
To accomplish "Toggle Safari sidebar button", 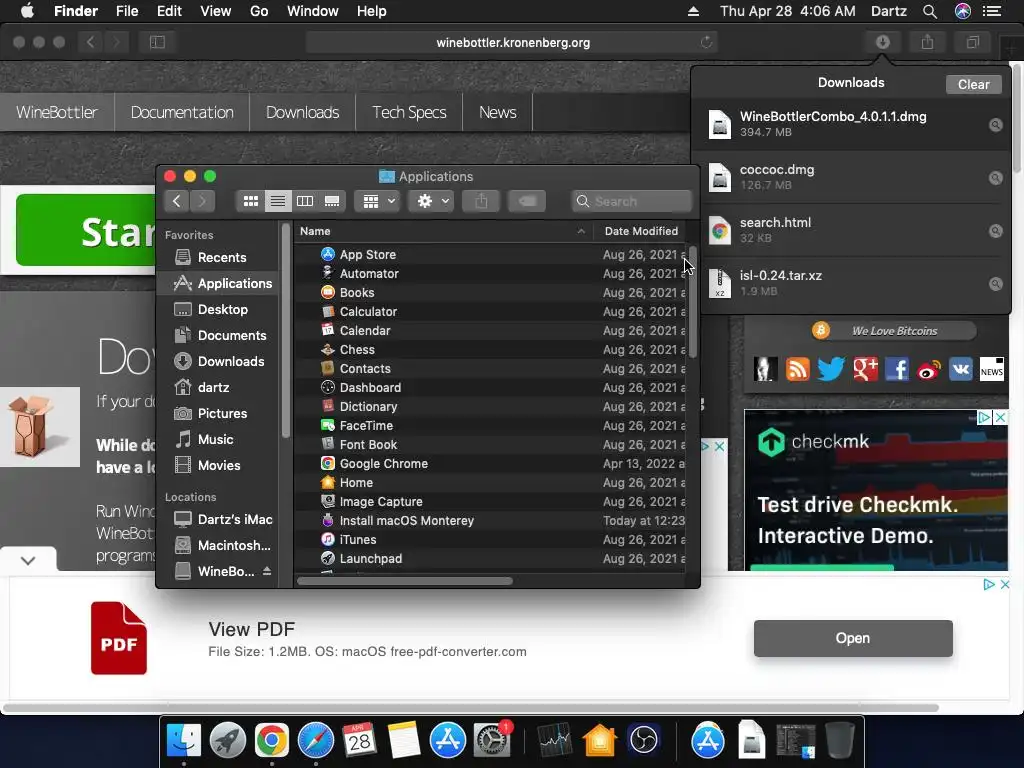I will click(157, 42).
